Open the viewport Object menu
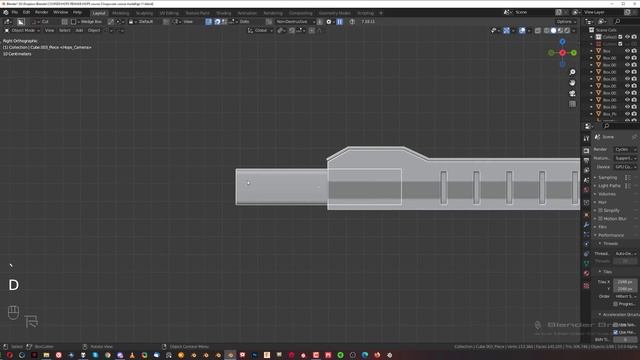Screen dimensions: 640x360 pos(94,31)
